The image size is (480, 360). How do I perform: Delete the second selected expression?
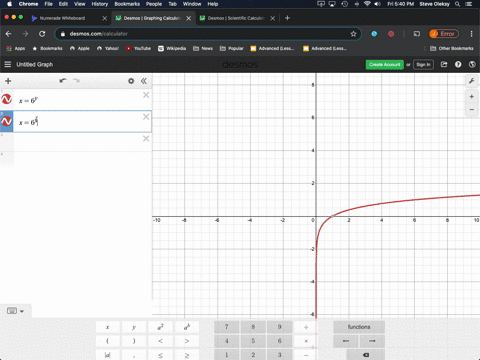146,117
